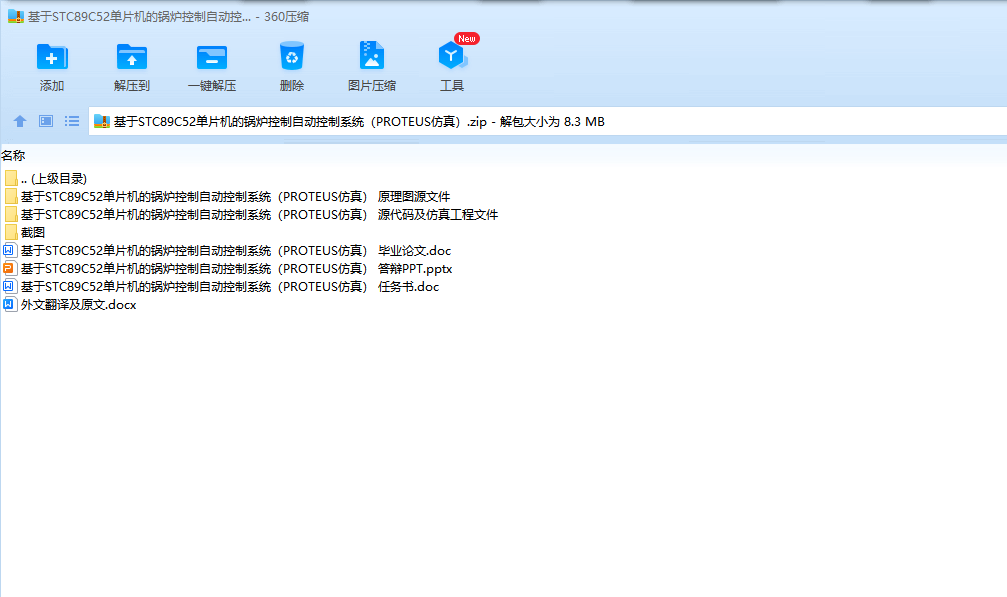Click the 360压缩 app icon in the title bar
Image resolution: width=1007 pixels, height=597 pixels.
pyautogui.click(x=15, y=16)
